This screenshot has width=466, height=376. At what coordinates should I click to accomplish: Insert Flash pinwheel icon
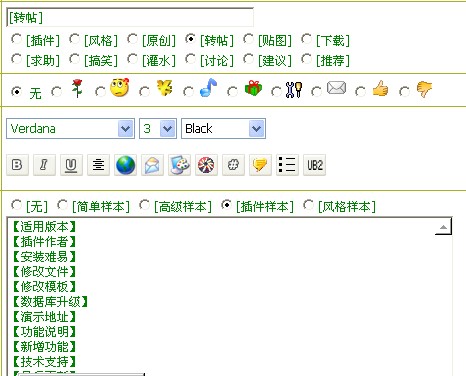tap(206, 165)
